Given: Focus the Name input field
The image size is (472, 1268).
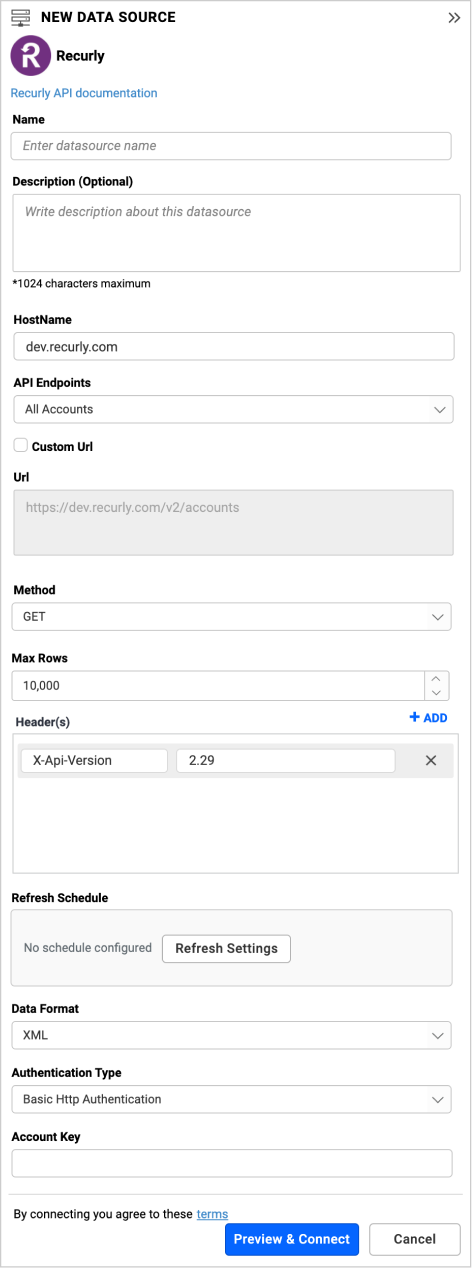Looking at the screenshot, I should click(x=231, y=146).
